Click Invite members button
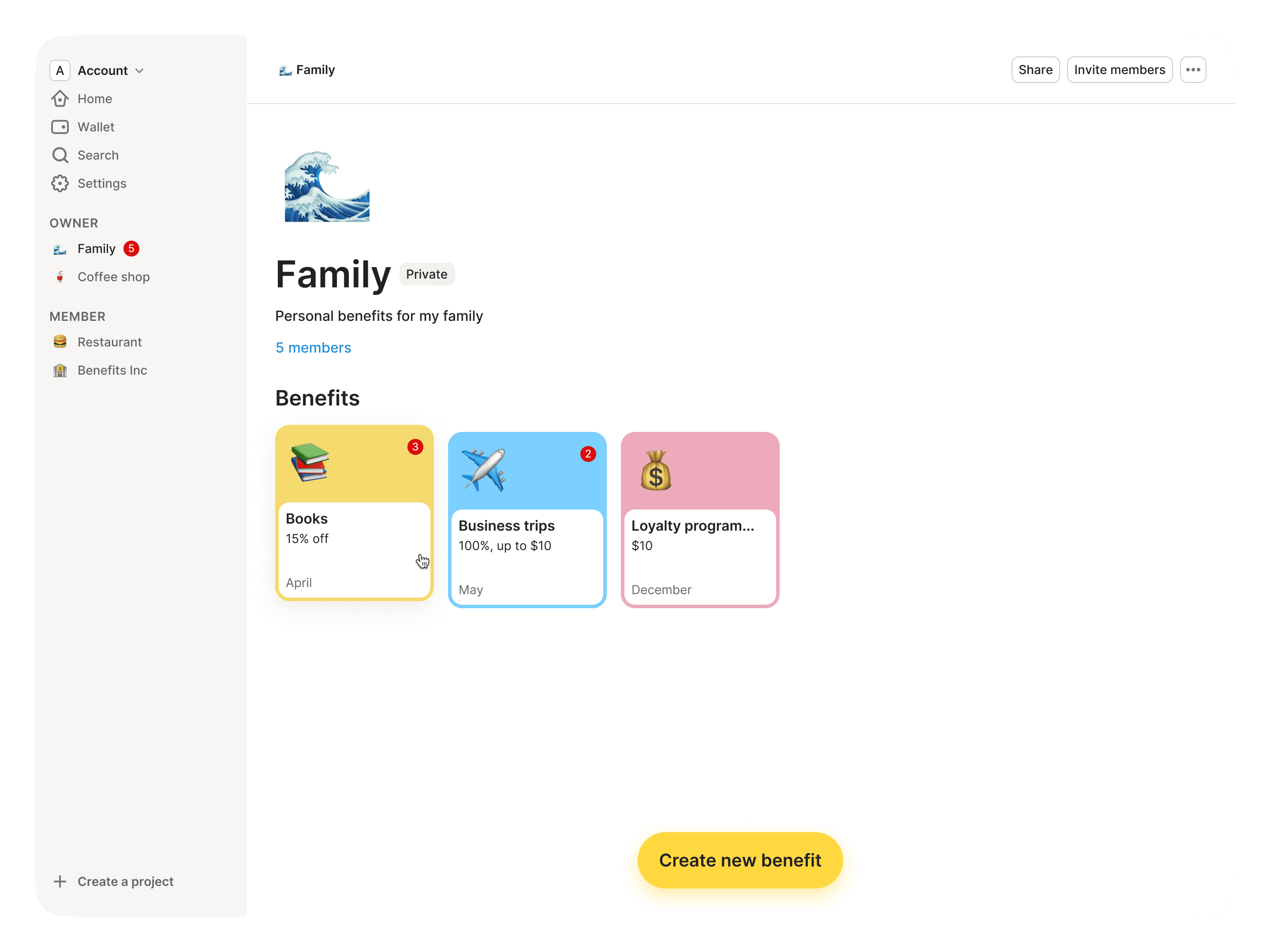This screenshot has height=952, width=1270. [x=1119, y=70]
